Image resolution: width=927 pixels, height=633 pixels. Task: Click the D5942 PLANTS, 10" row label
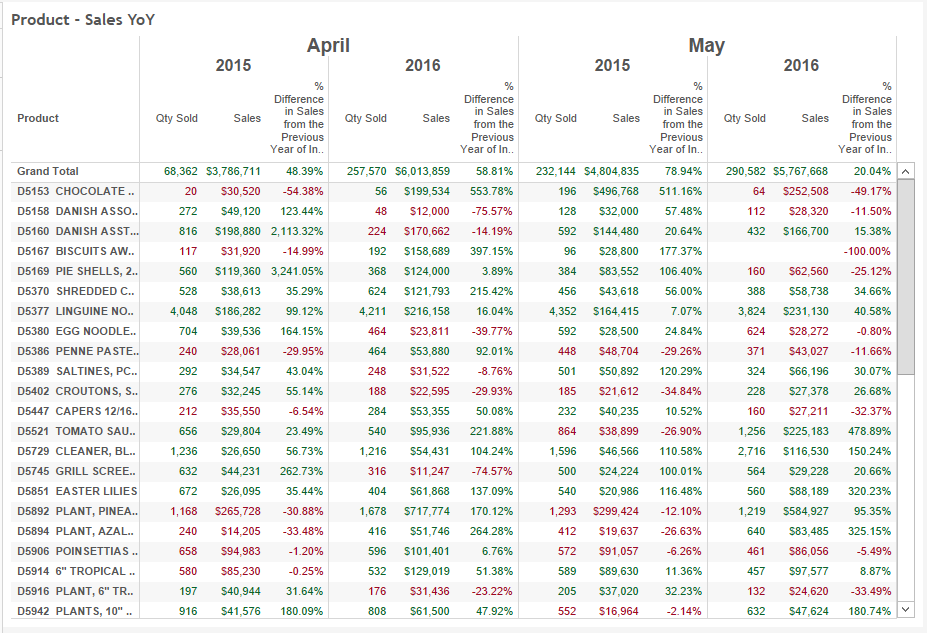point(76,611)
